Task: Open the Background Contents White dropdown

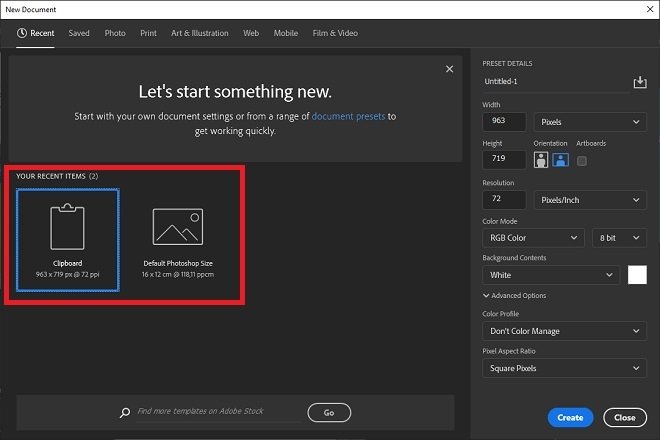Action: click(x=551, y=275)
